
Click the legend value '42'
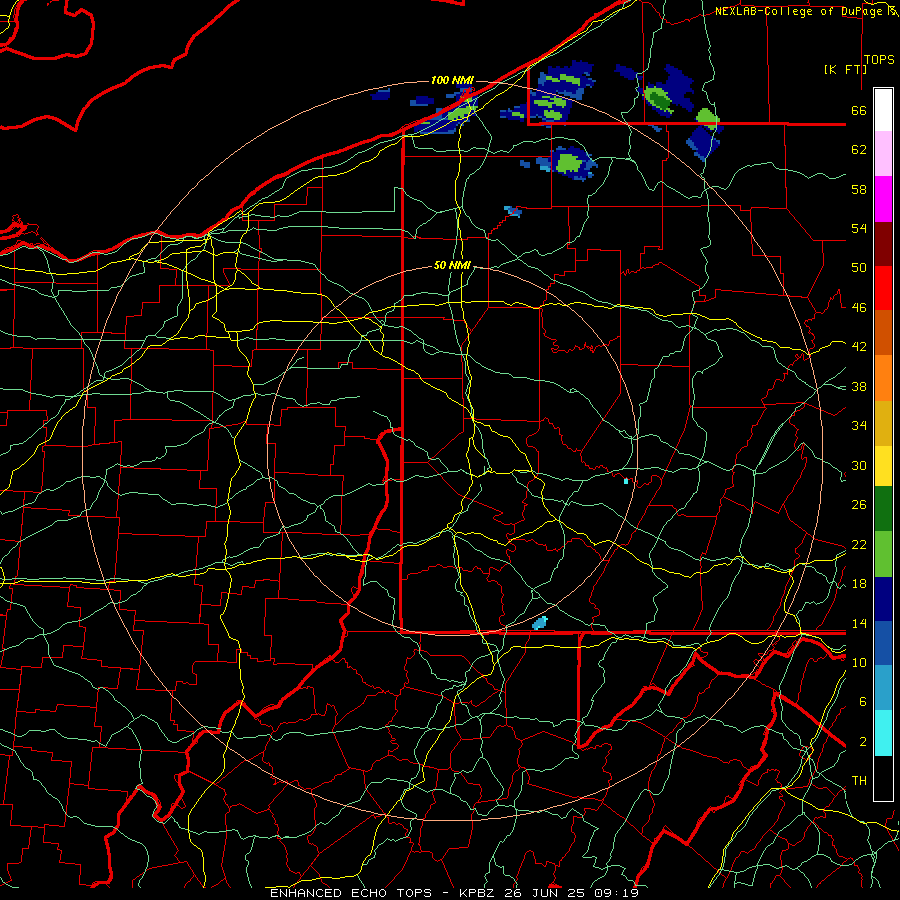[859, 347]
